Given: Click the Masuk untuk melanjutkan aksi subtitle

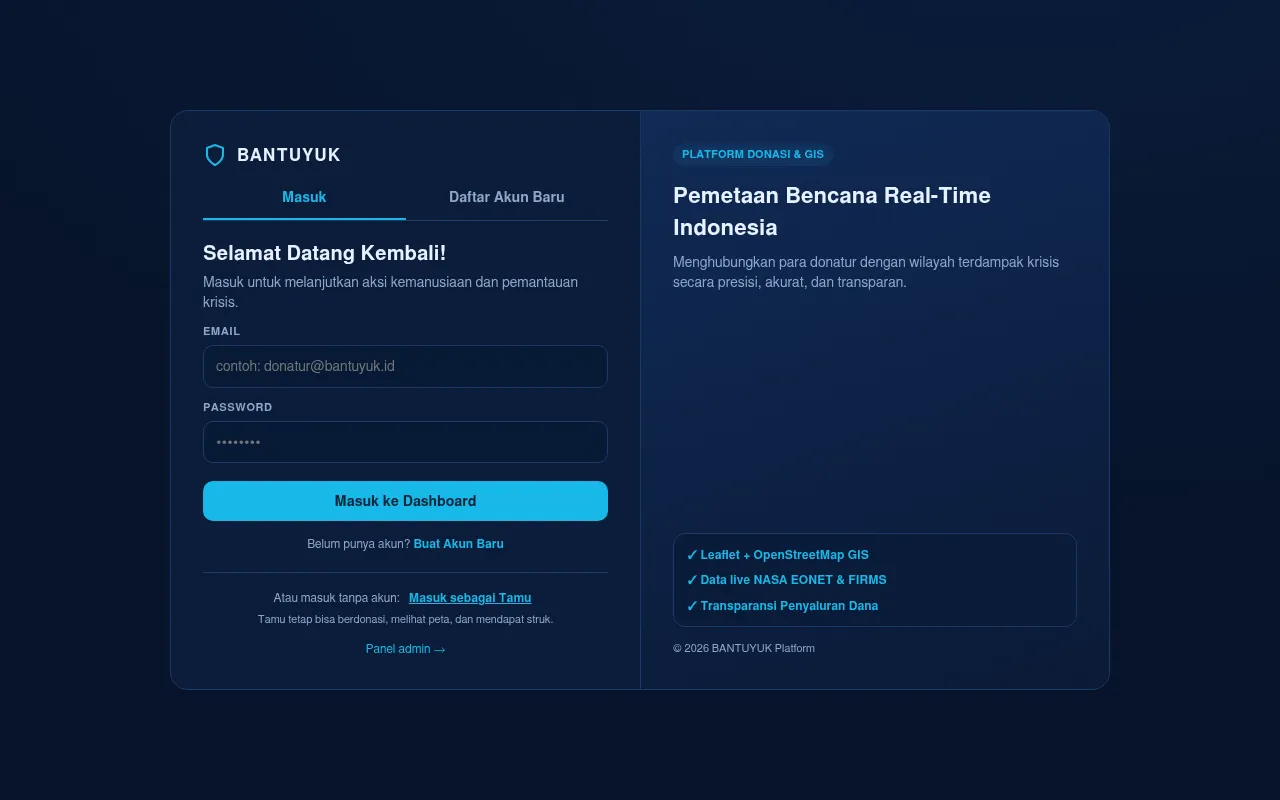Looking at the screenshot, I should [x=390, y=292].
